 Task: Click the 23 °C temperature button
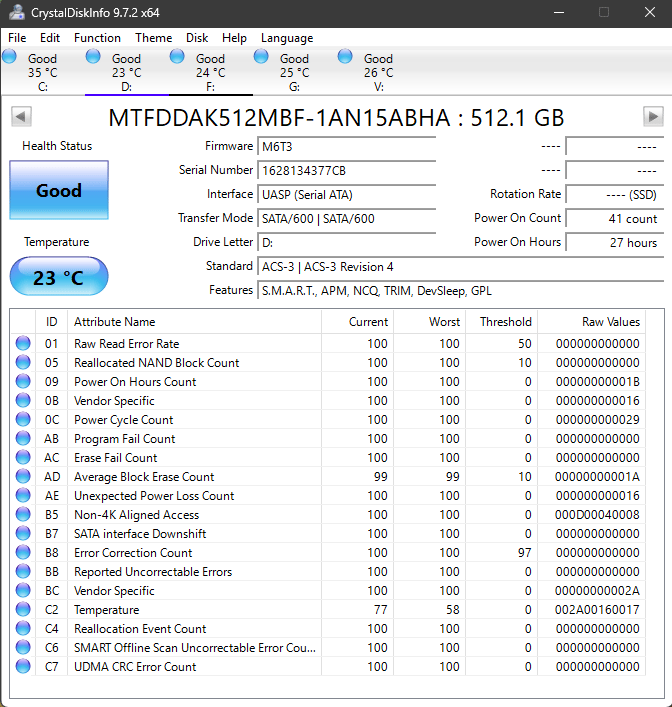coord(59,276)
